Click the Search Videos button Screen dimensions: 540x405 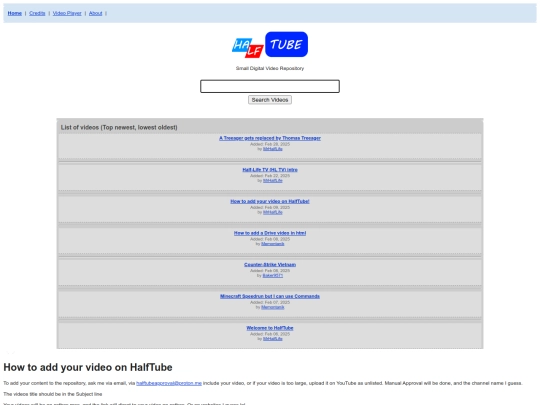[x=270, y=100]
